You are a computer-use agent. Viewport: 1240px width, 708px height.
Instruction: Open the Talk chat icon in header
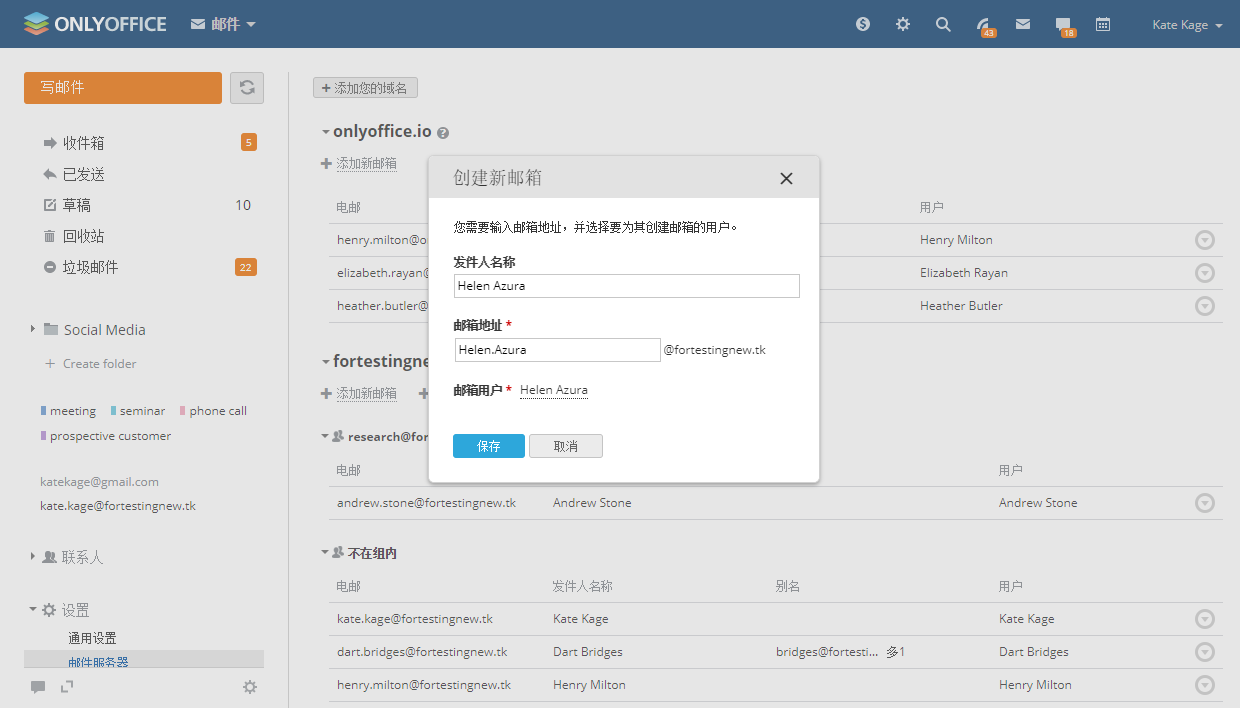pos(1063,25)
